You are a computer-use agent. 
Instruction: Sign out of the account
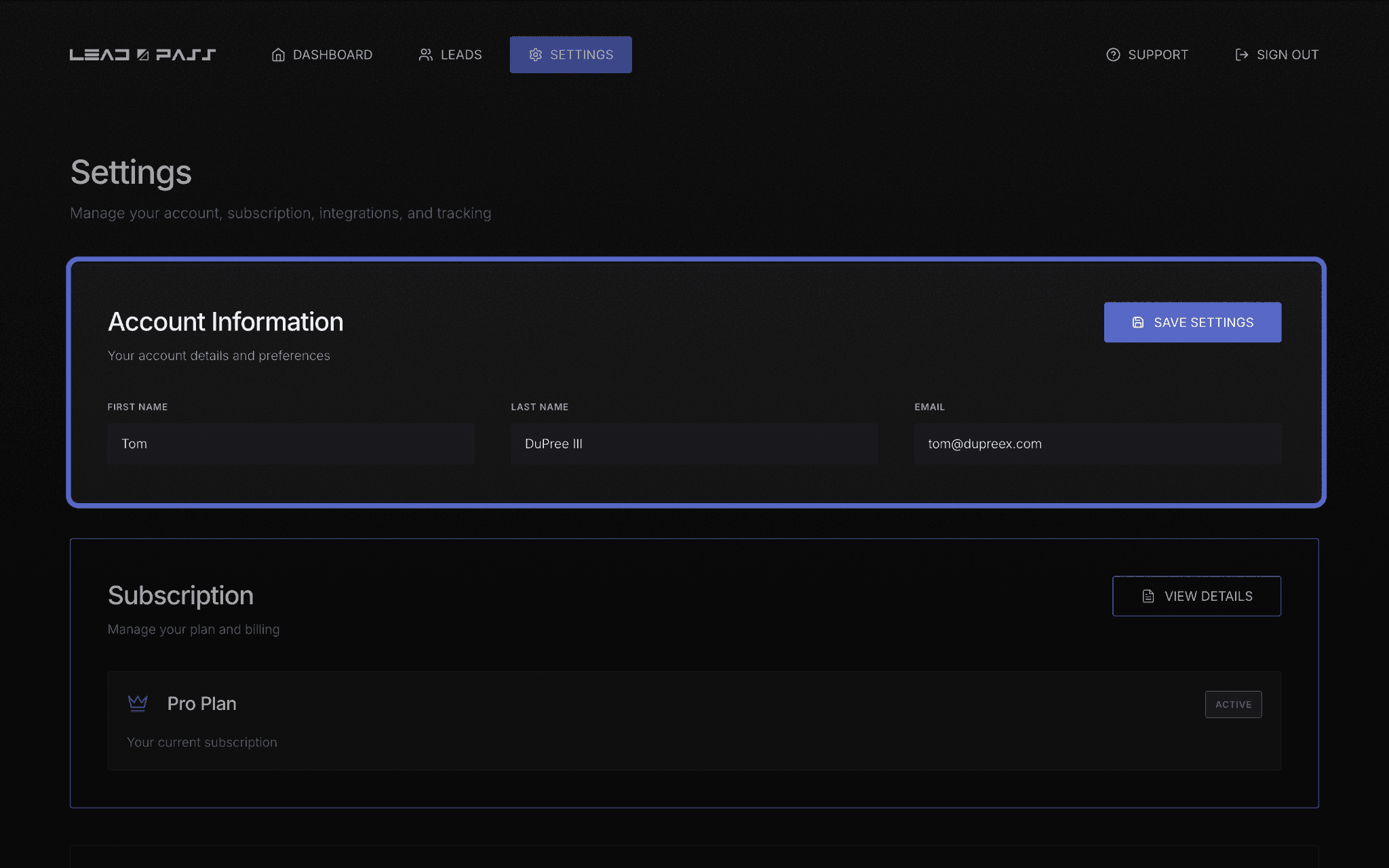1276,55
